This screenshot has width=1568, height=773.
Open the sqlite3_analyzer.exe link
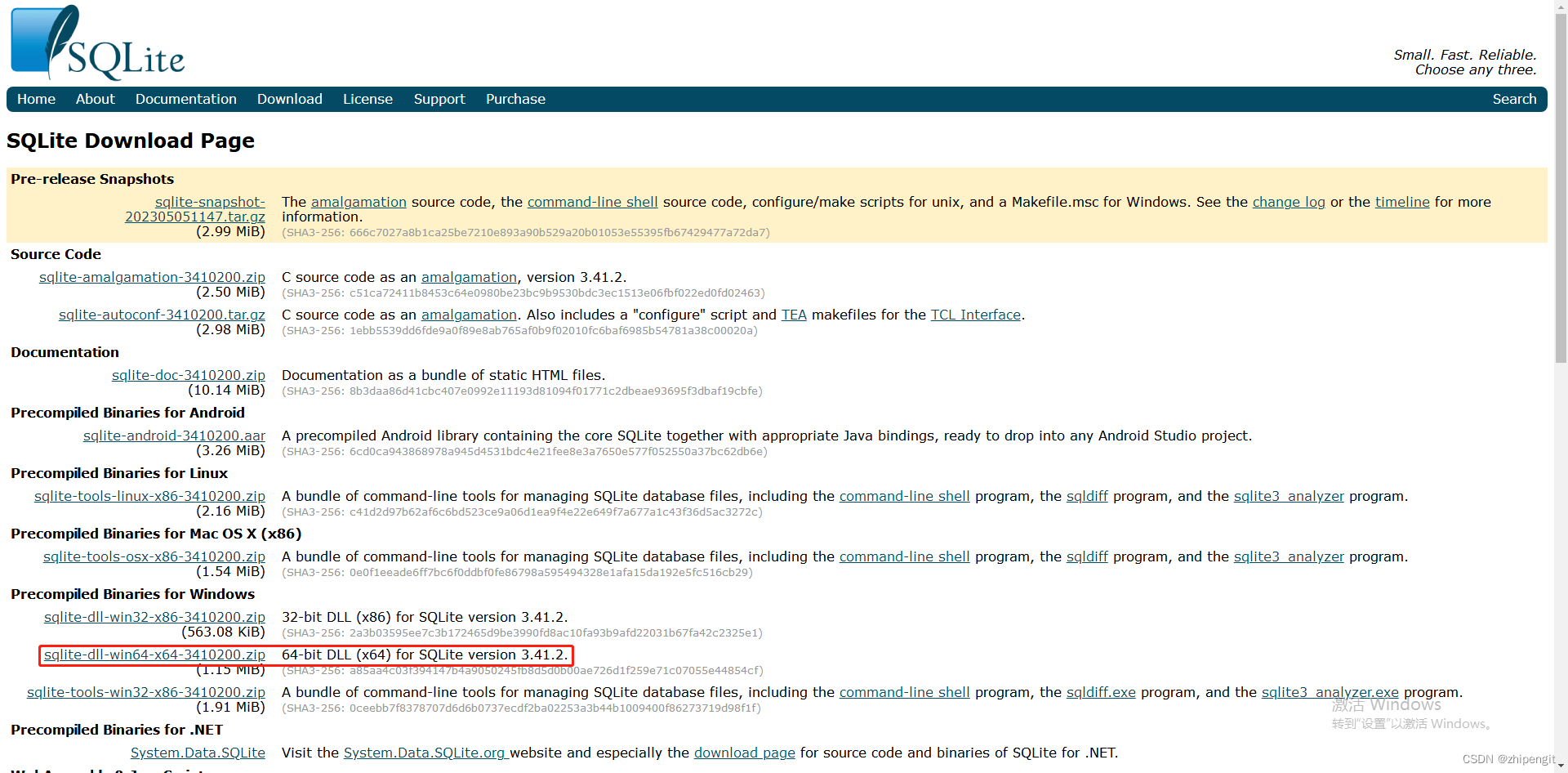pyautogui.click(x=1330, y=692)
